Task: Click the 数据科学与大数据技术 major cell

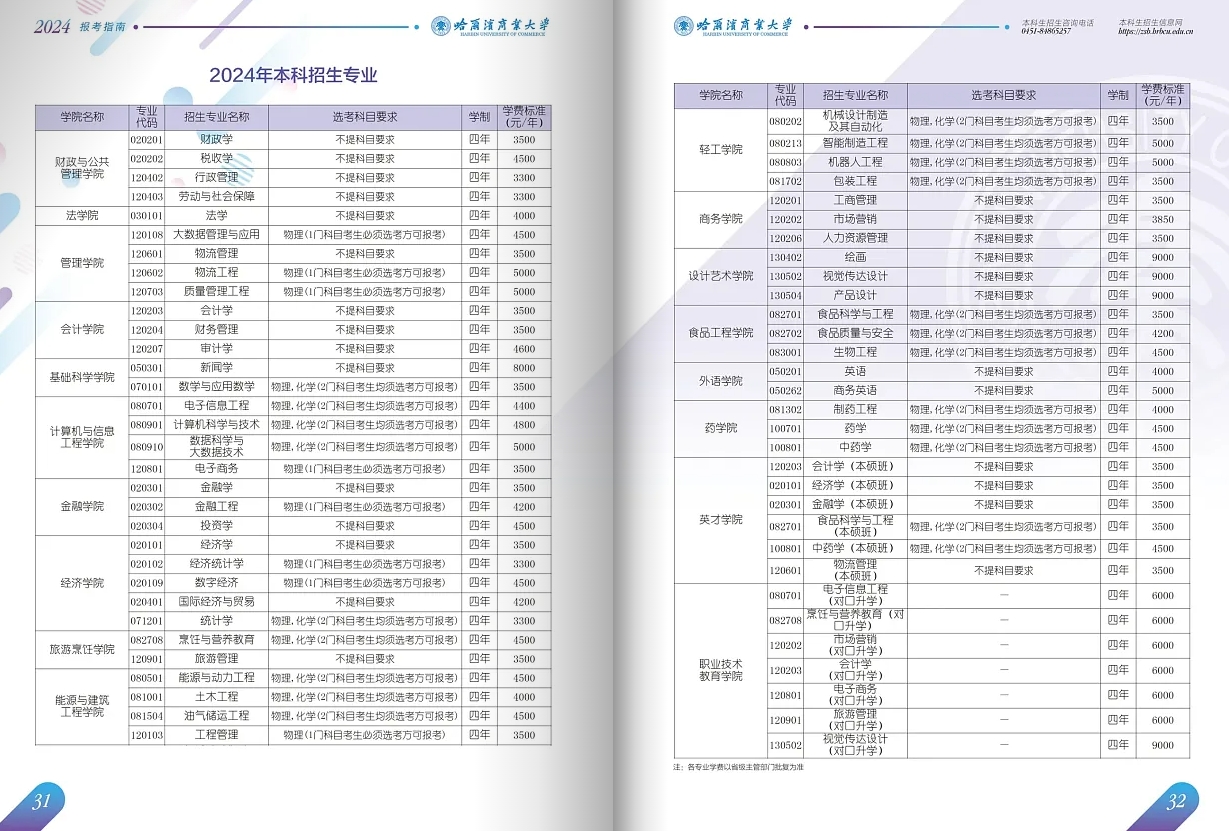Action: (x=216, y=447)
